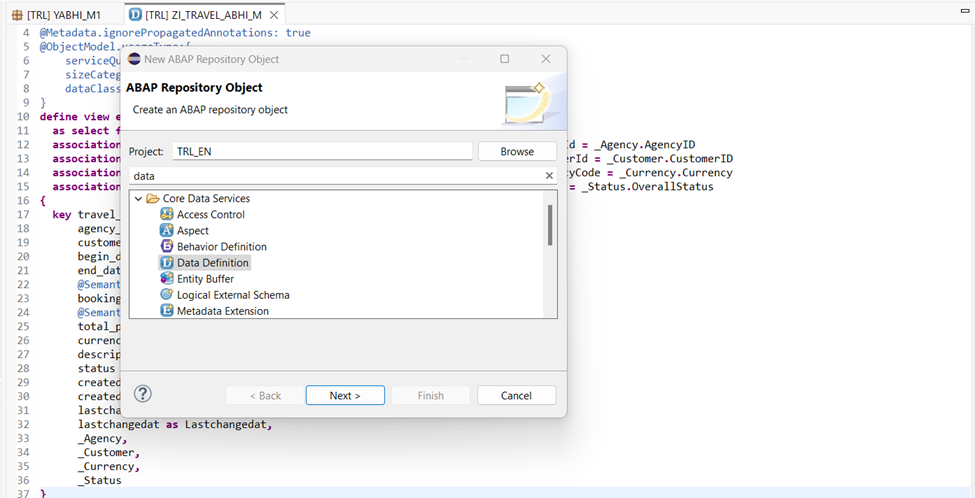
Task: Click the Behavior Definition icon
Action: 167,247
